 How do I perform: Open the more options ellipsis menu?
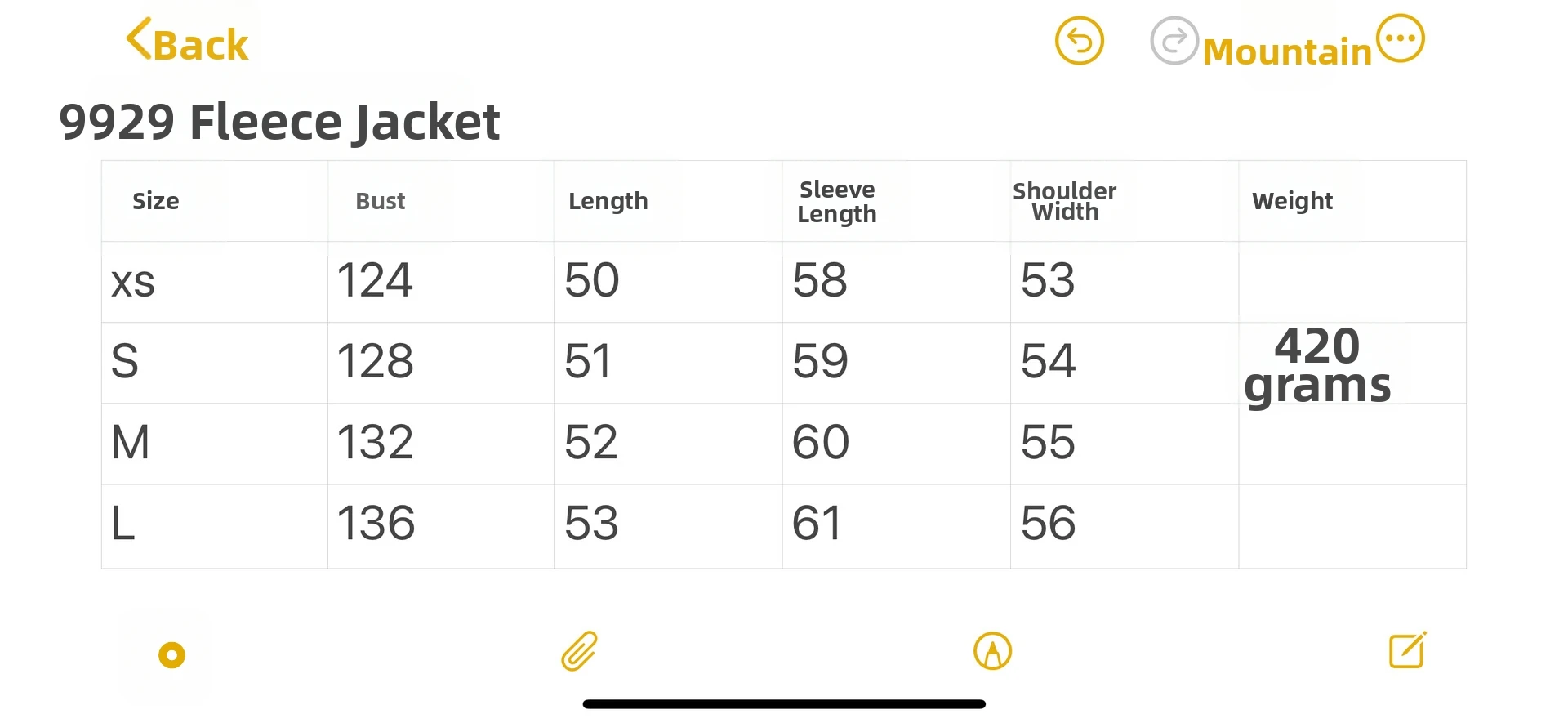coord(1401,38)
